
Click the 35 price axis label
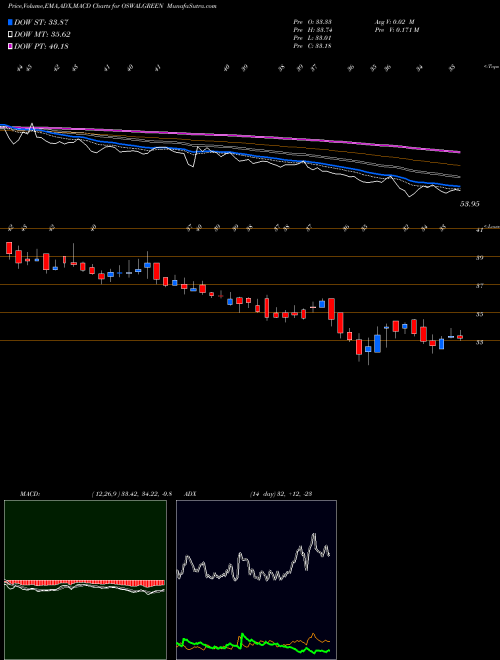point(479,314)
